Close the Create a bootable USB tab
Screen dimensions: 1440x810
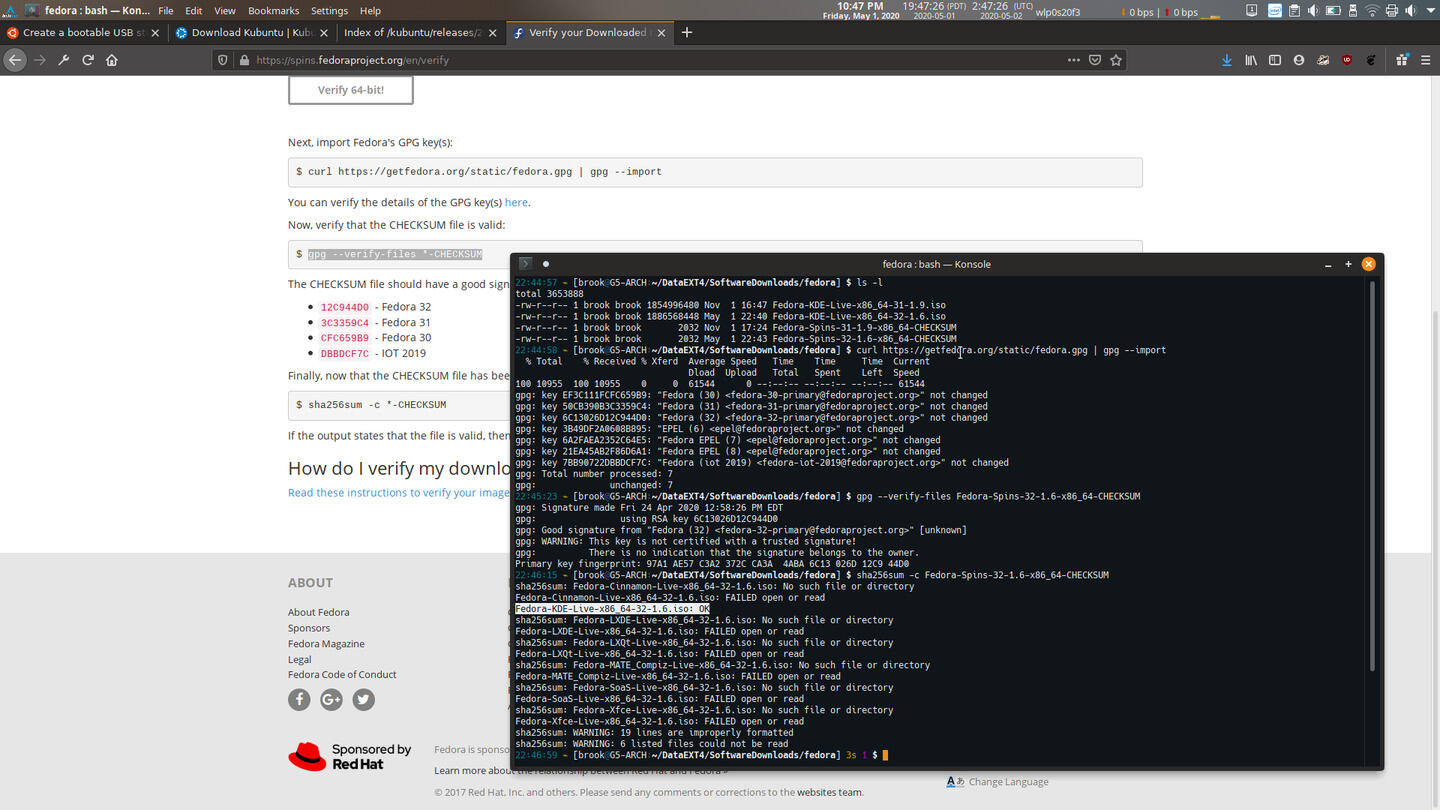pyautogui.click(x=155, y=33)
